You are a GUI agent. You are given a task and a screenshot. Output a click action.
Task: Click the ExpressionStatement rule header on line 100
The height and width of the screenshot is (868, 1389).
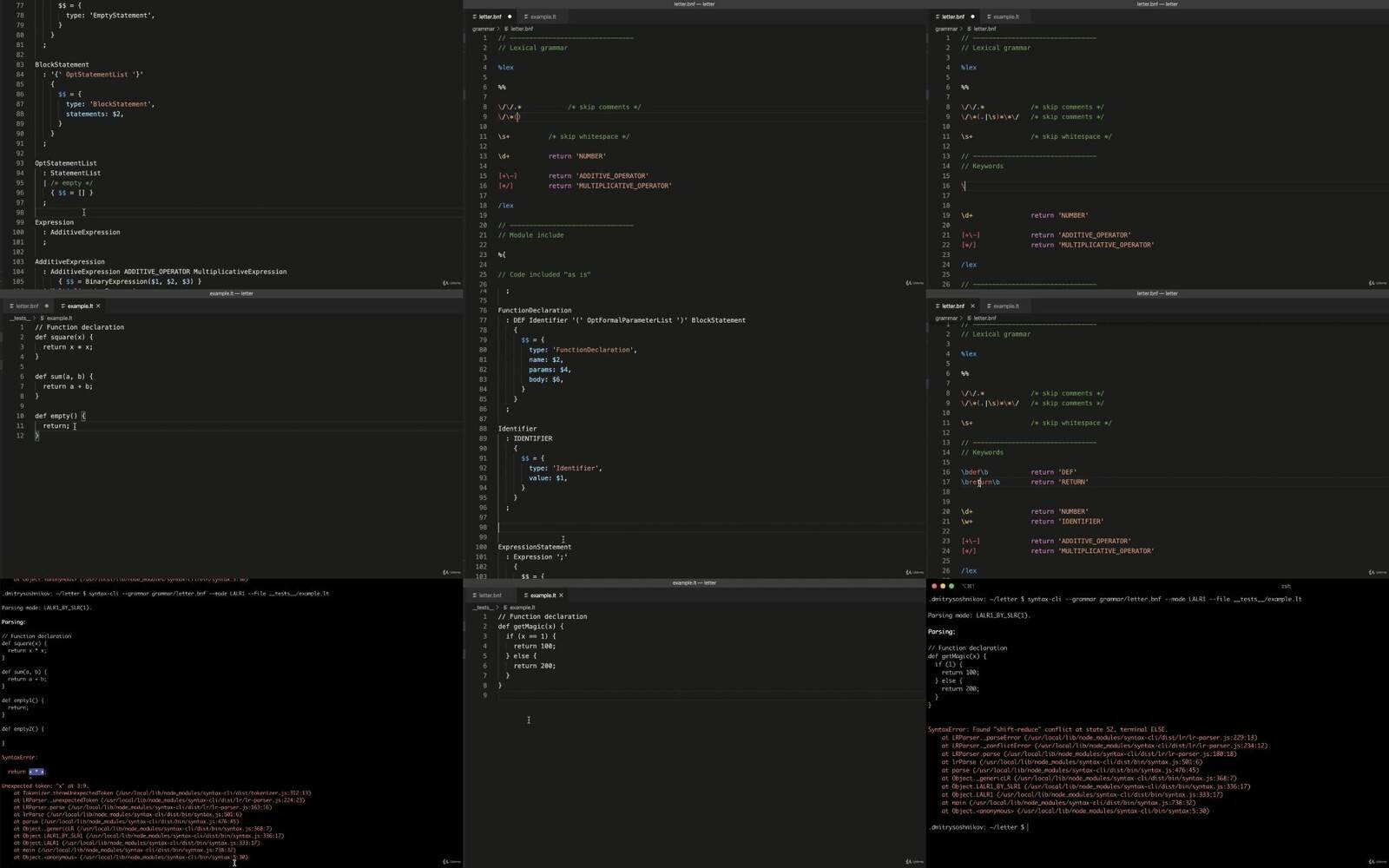pyautogui.click(x=535, y=547)
